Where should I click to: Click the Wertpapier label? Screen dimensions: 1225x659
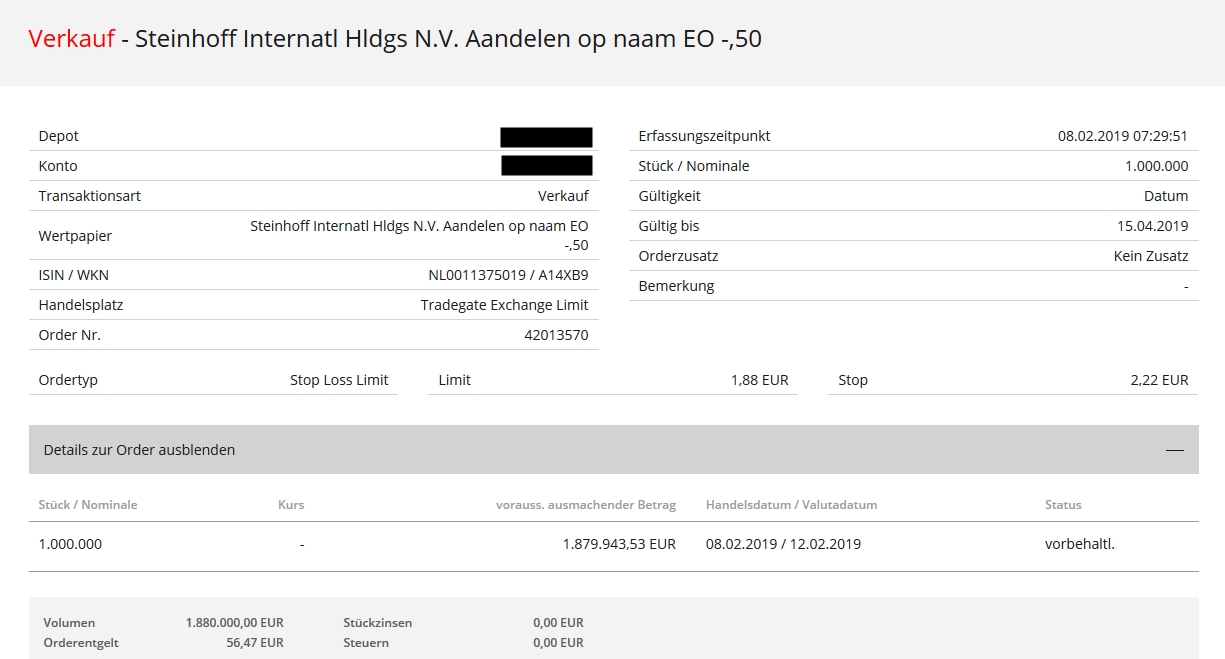(75, 236)
